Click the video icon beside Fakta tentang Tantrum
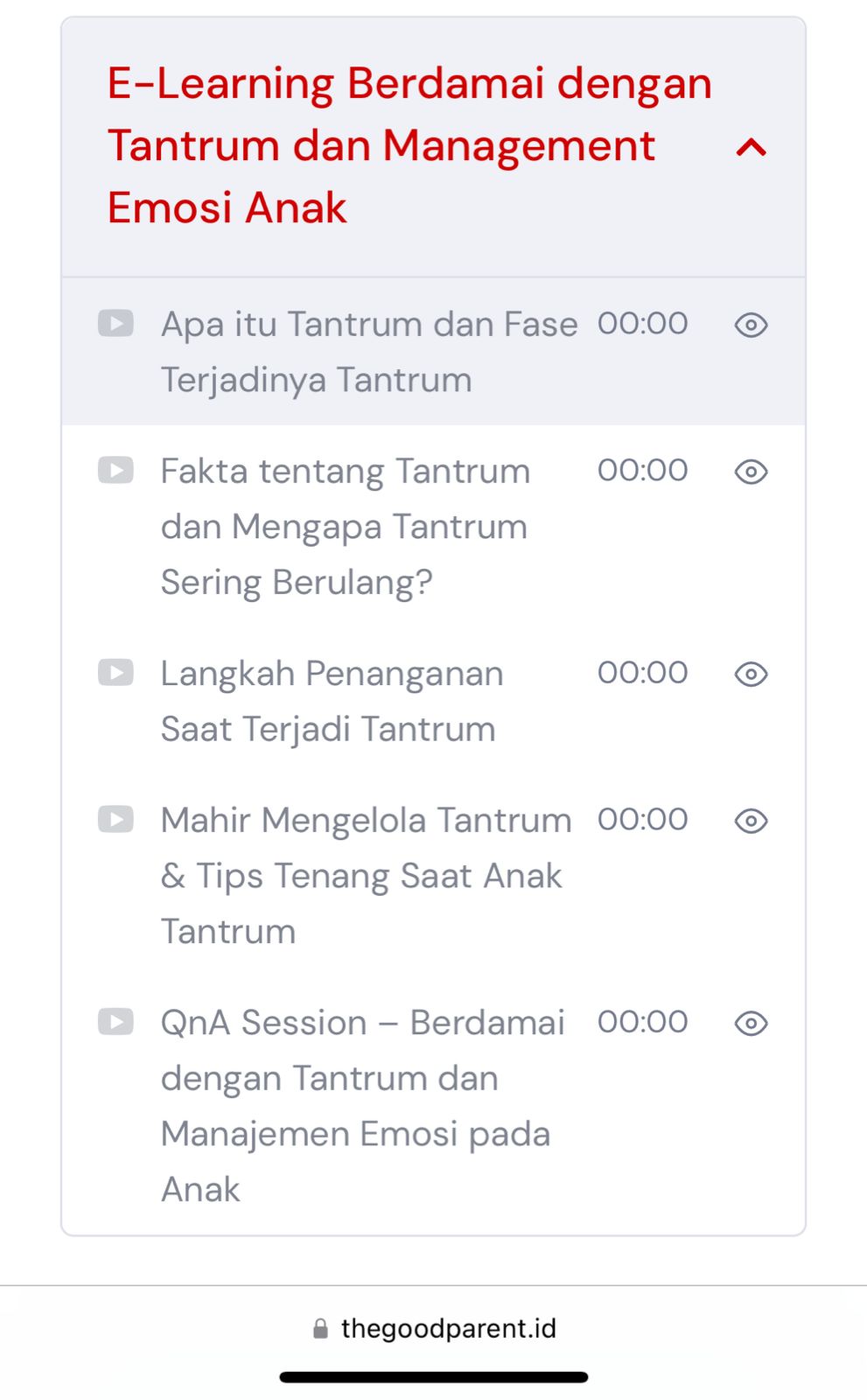The width and height of the screenshot is (867, 1400). [x=115, y=471]
